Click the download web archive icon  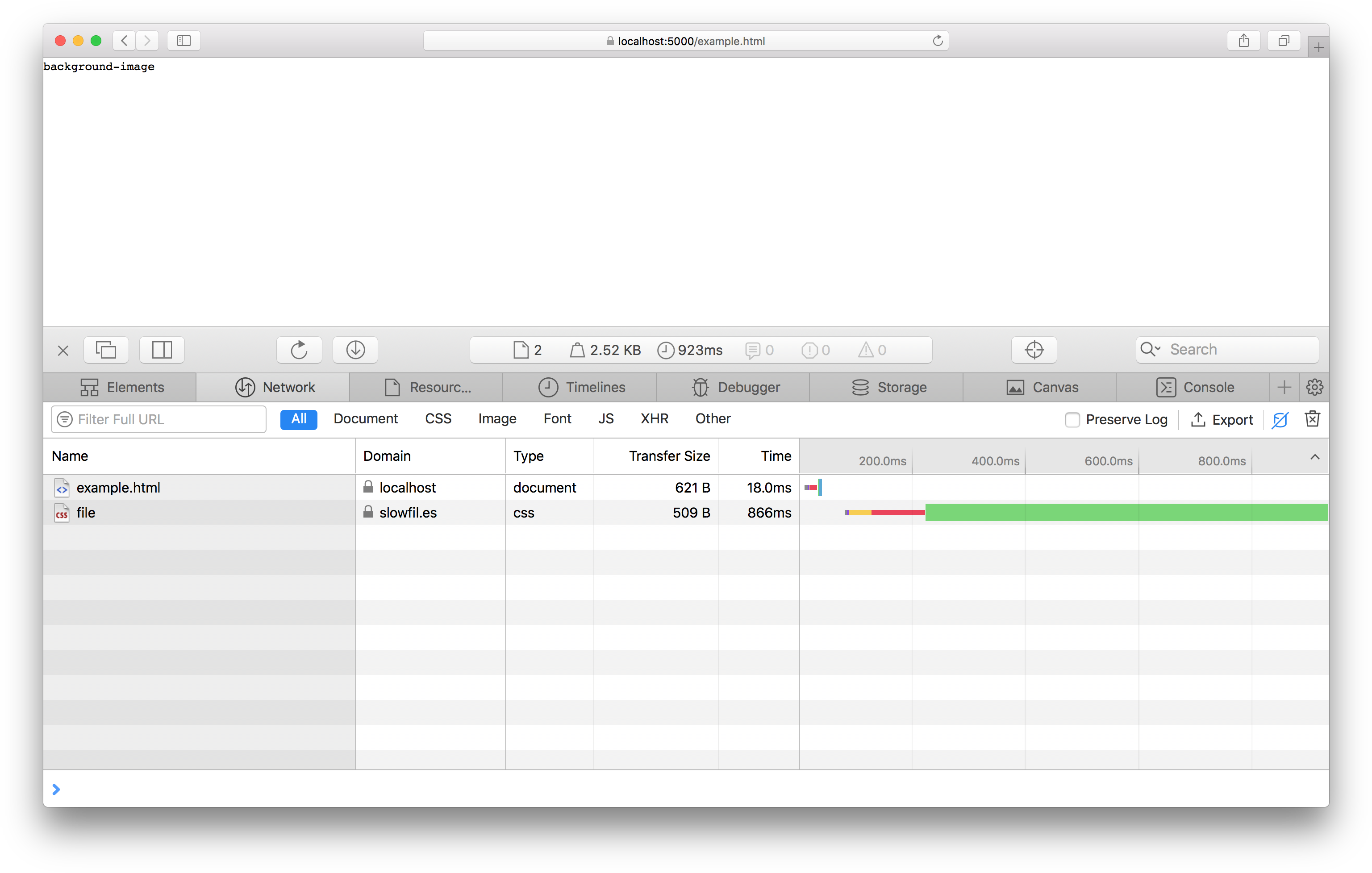tap(355, 349)
